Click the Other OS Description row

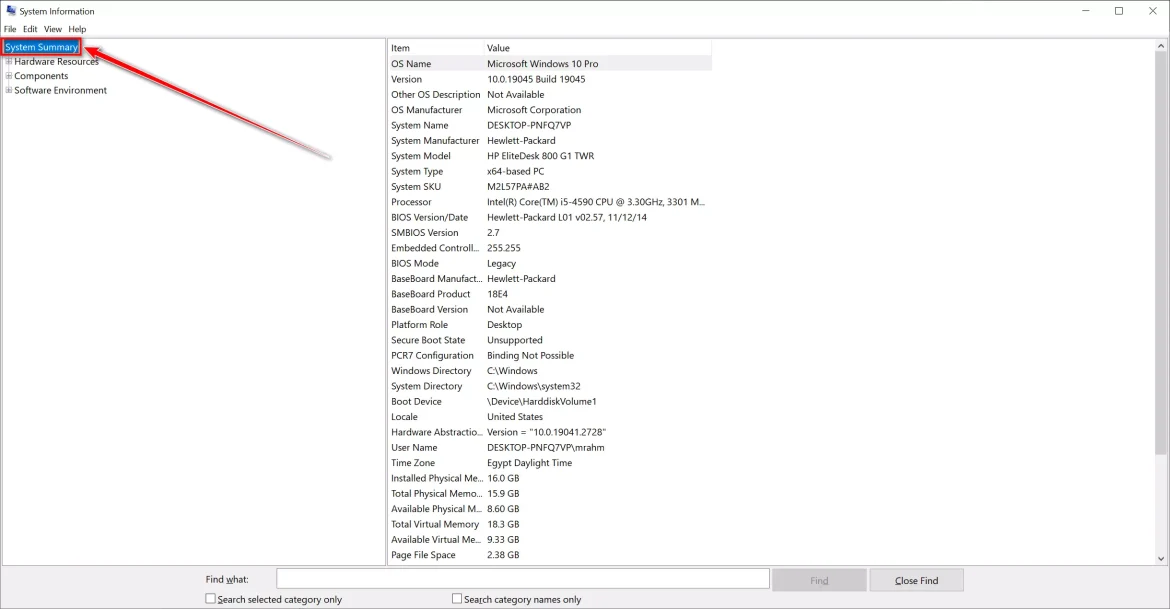(550, 95)
